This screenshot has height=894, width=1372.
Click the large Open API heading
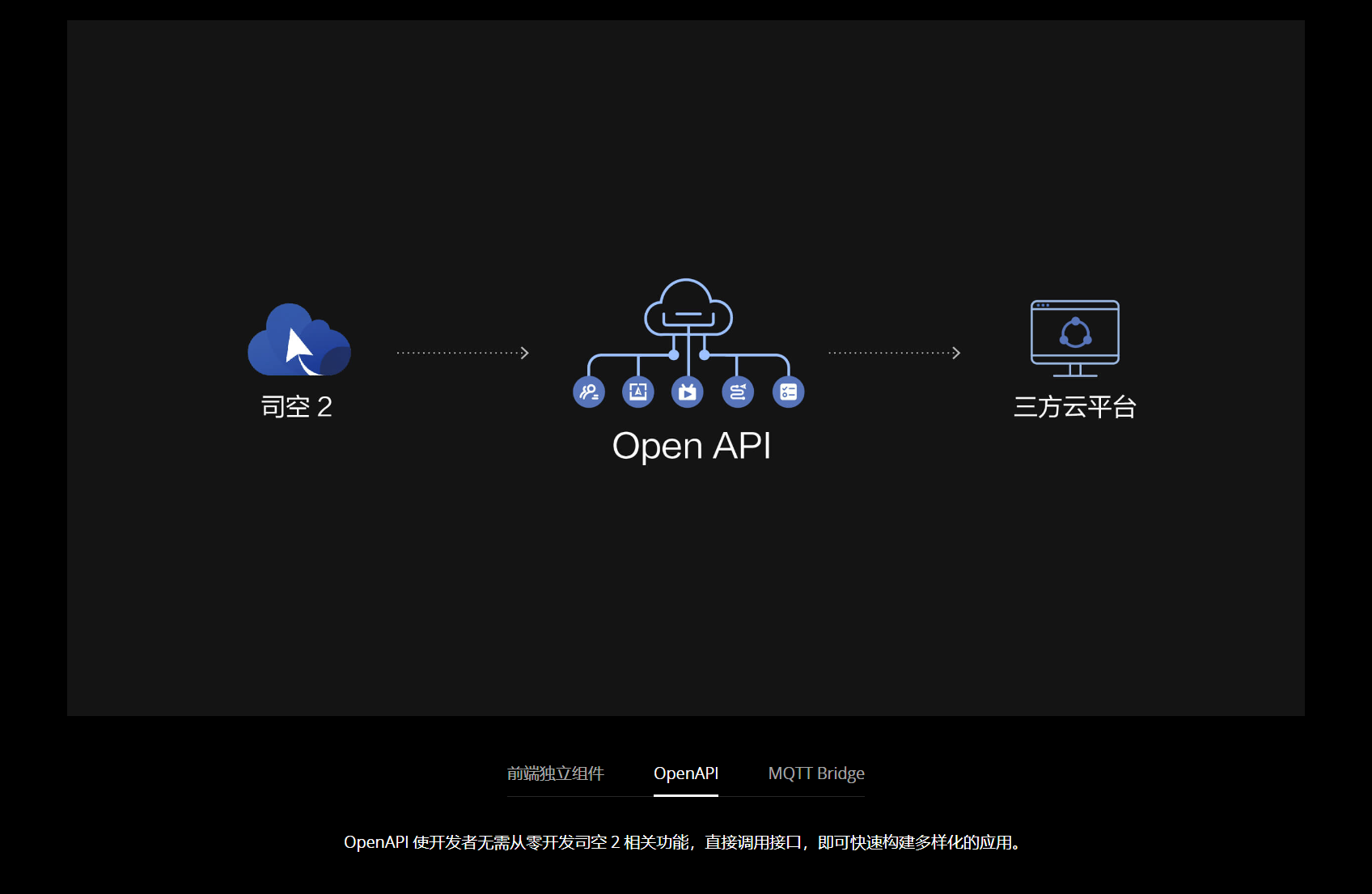[x=692, y=446]
